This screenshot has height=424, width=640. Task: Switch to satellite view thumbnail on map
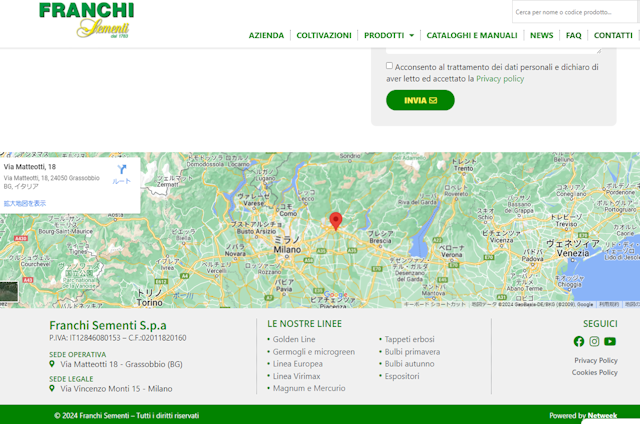click(9, 291)
